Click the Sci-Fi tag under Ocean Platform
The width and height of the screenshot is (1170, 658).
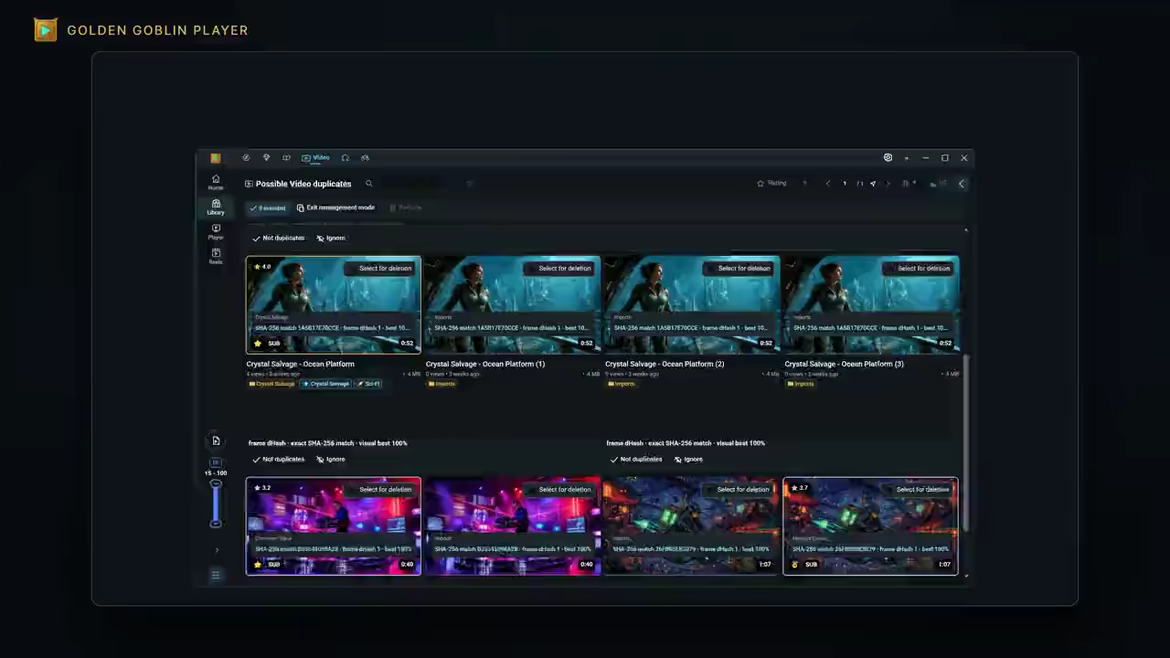point(369,384)
